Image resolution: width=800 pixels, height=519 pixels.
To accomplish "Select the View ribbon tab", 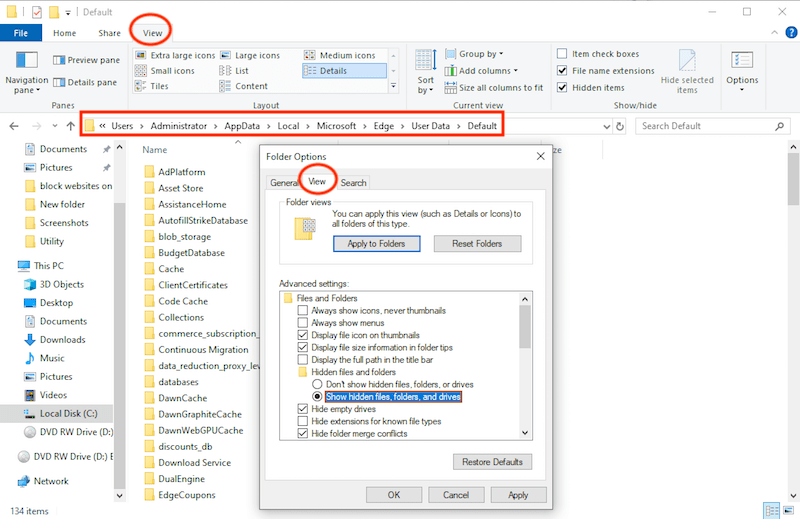I will pyautogui.click(x=152, y=33).
